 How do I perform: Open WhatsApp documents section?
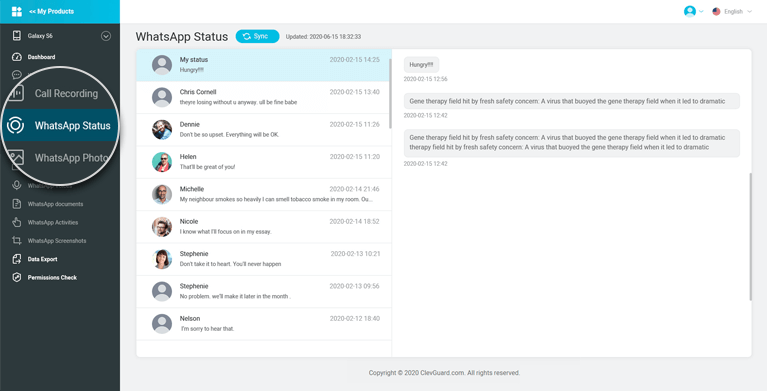tap(55, 204)
